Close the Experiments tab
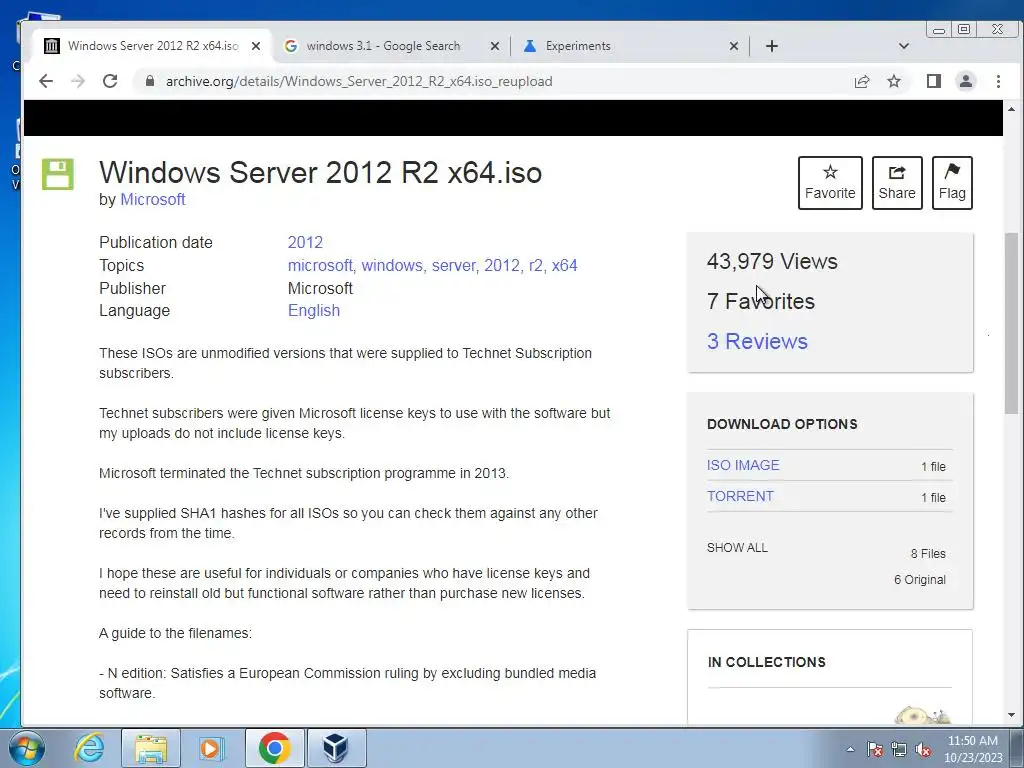The width and height of the screenshot is (1024, 768). click(x=733, y=46)
